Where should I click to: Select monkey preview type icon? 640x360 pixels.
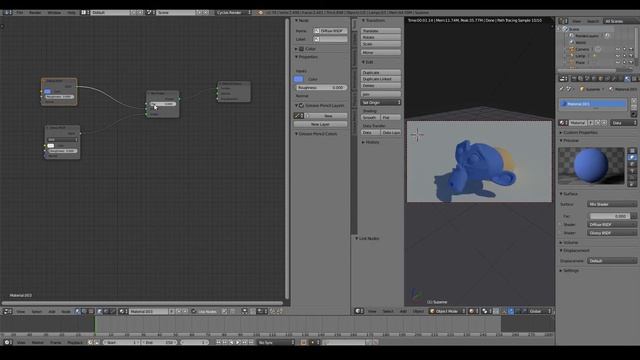[x=632, y=171]
